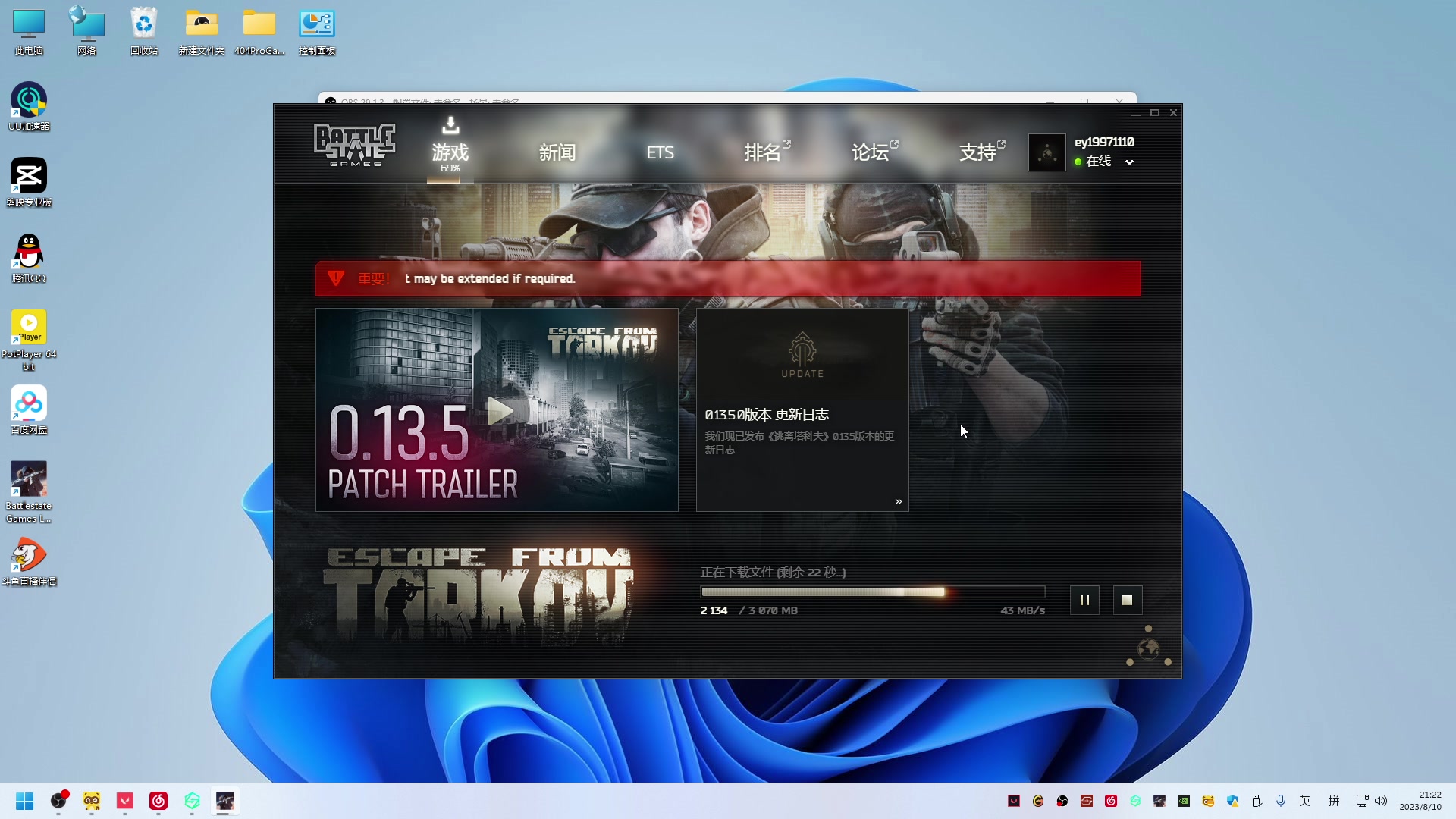Launch UU加速器 from desktop
The width and height of the screenshot is (1456, 819).
click(x=29, y=107)
